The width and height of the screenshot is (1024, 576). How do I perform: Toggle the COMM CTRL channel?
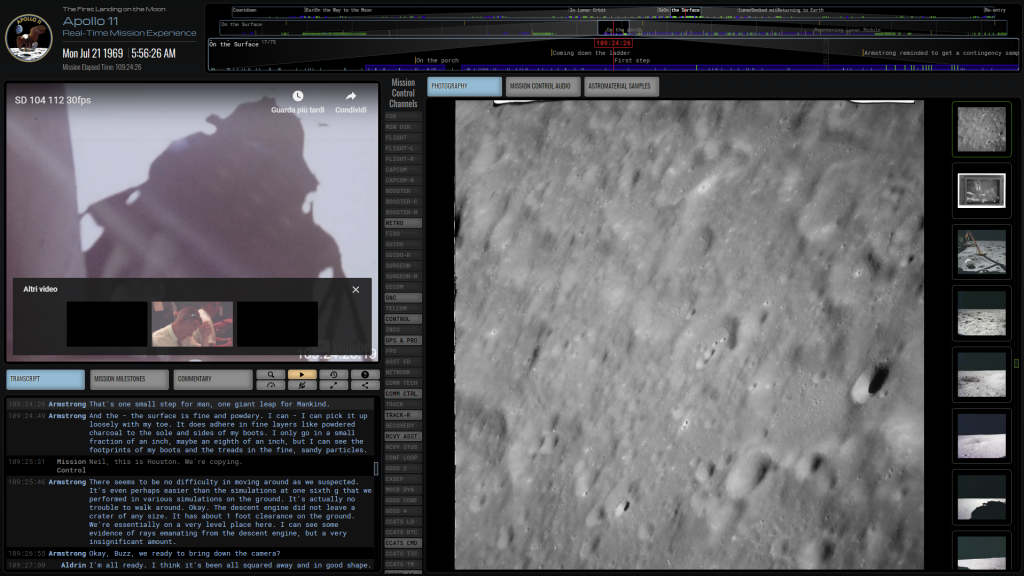tap(403, 394)
